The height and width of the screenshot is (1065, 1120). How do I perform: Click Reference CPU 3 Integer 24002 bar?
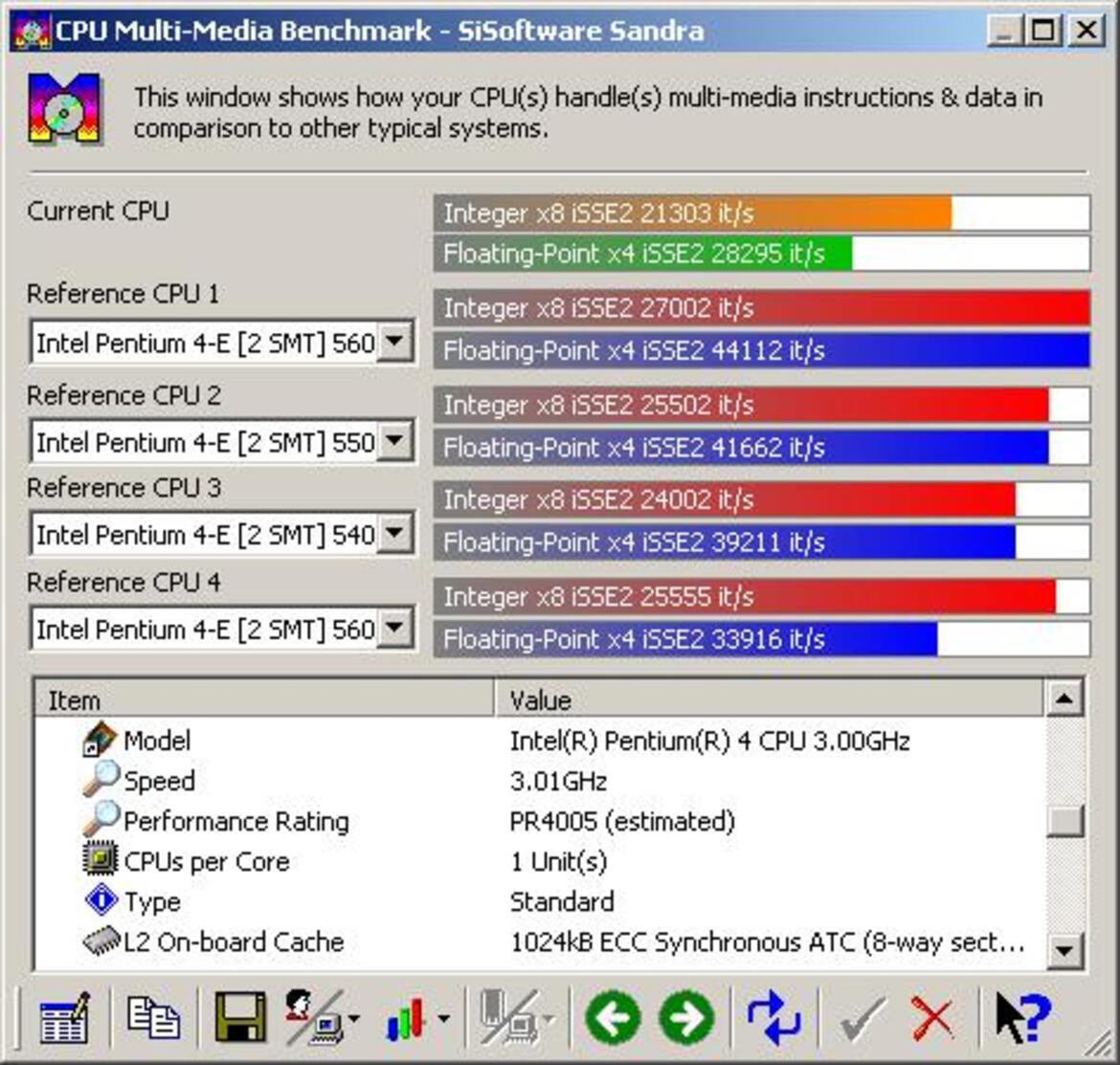761,499
